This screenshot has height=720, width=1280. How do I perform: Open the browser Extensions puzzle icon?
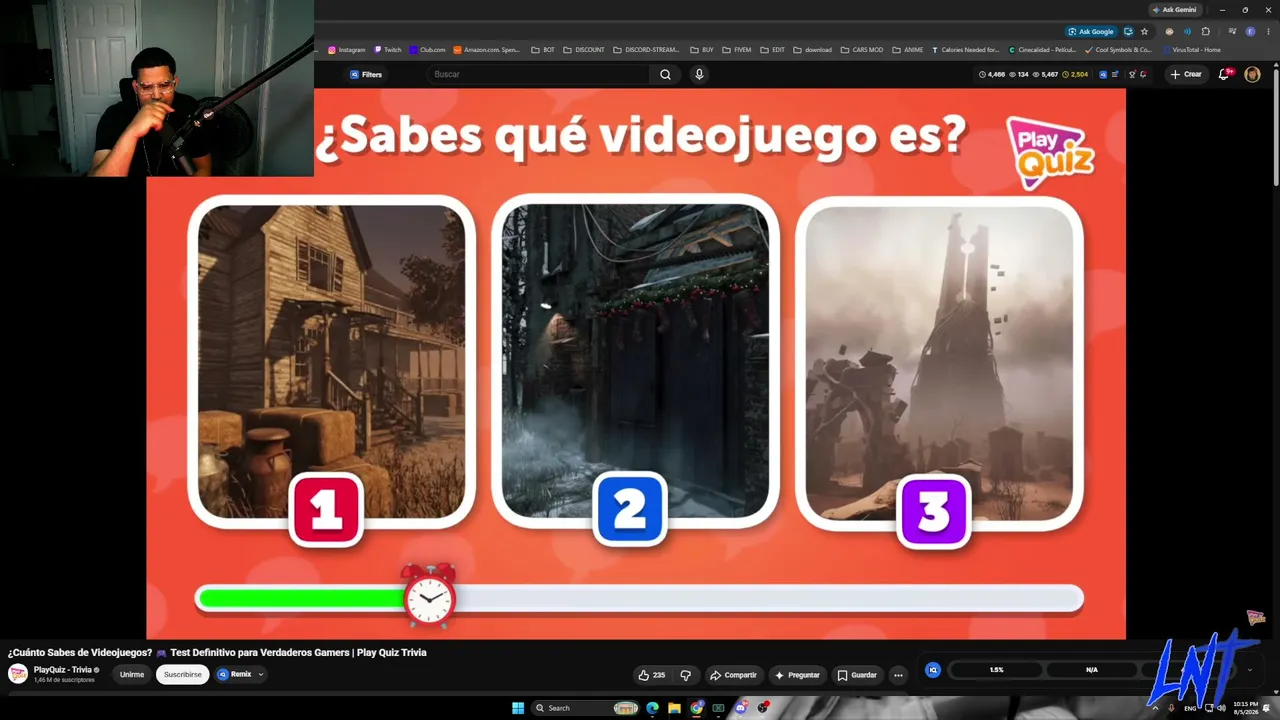click(x=1205, y=31)
